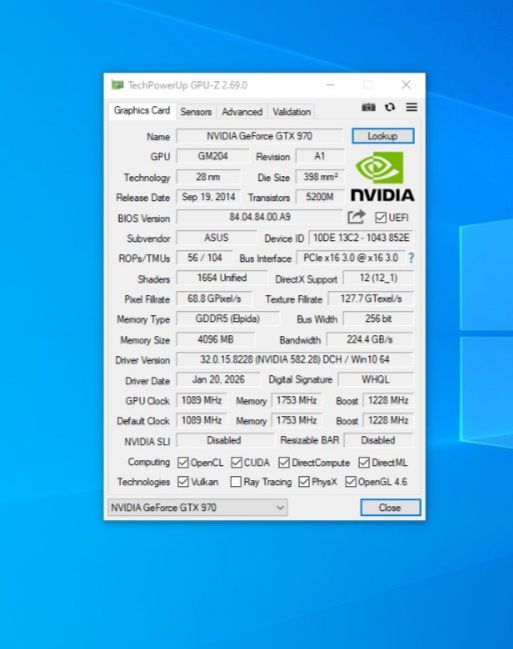The width and height of the screenshot is (513, 649).
Task: Click GPU Clock row Memory 1753 MHz
Action: coord(296,400)
